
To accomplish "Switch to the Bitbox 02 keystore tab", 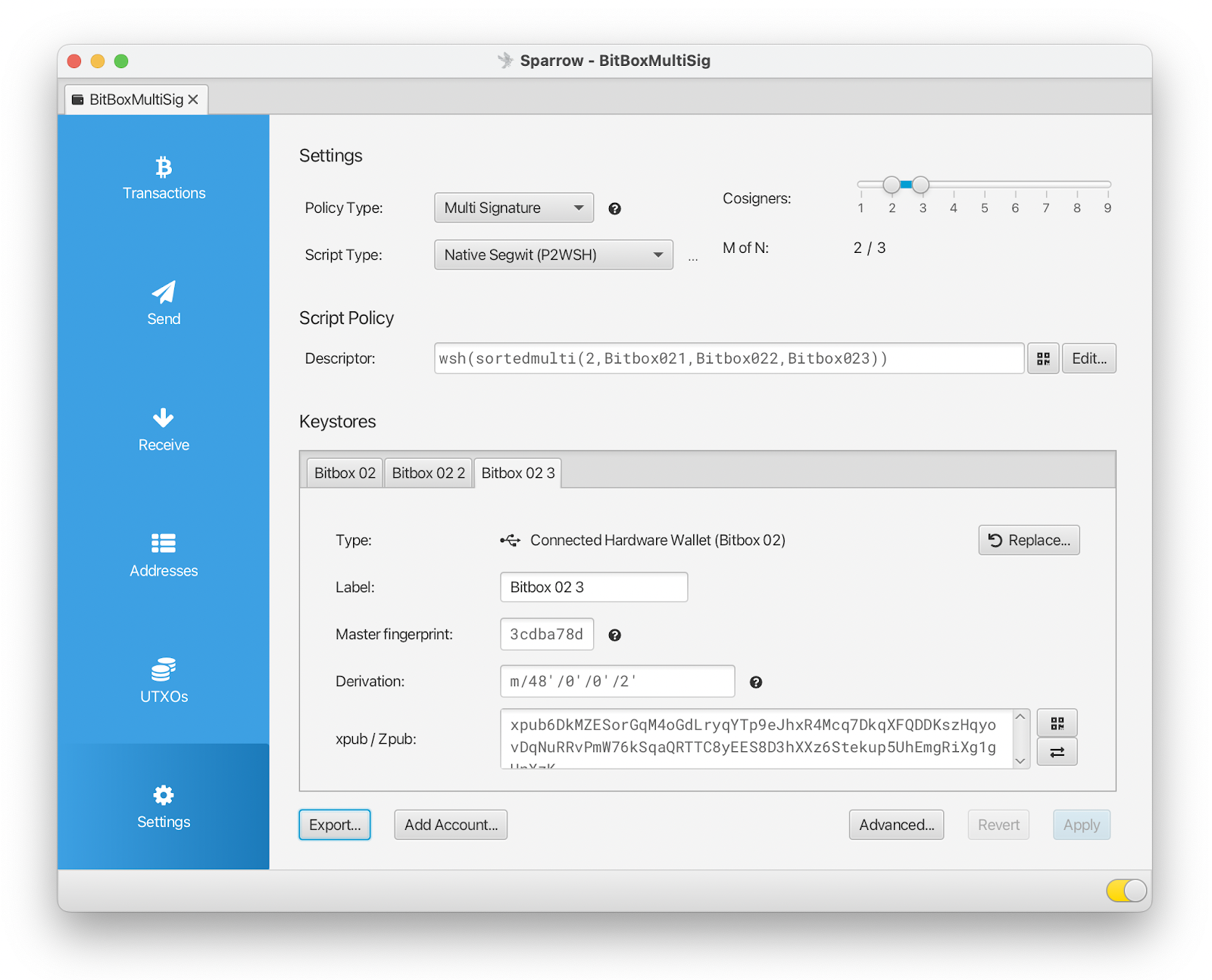I will tap(345, 473).
